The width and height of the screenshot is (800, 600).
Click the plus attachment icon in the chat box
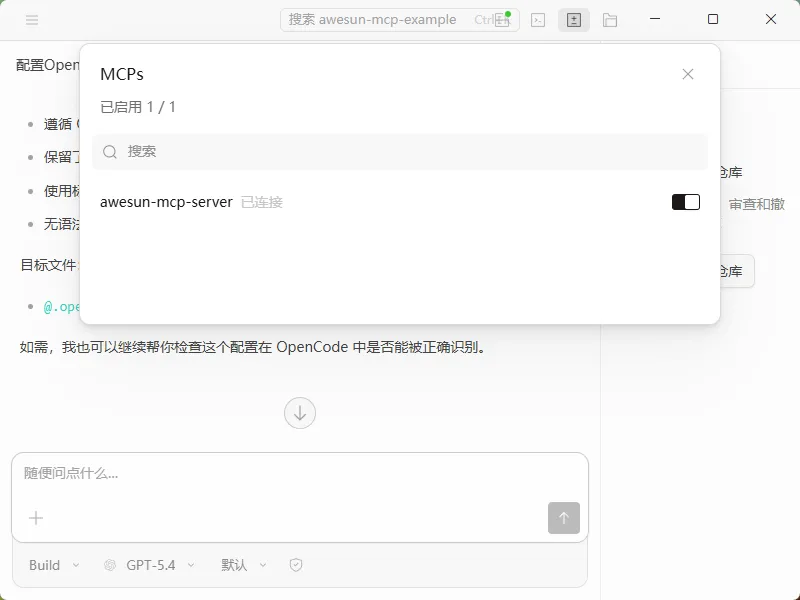tap(36, 518)
